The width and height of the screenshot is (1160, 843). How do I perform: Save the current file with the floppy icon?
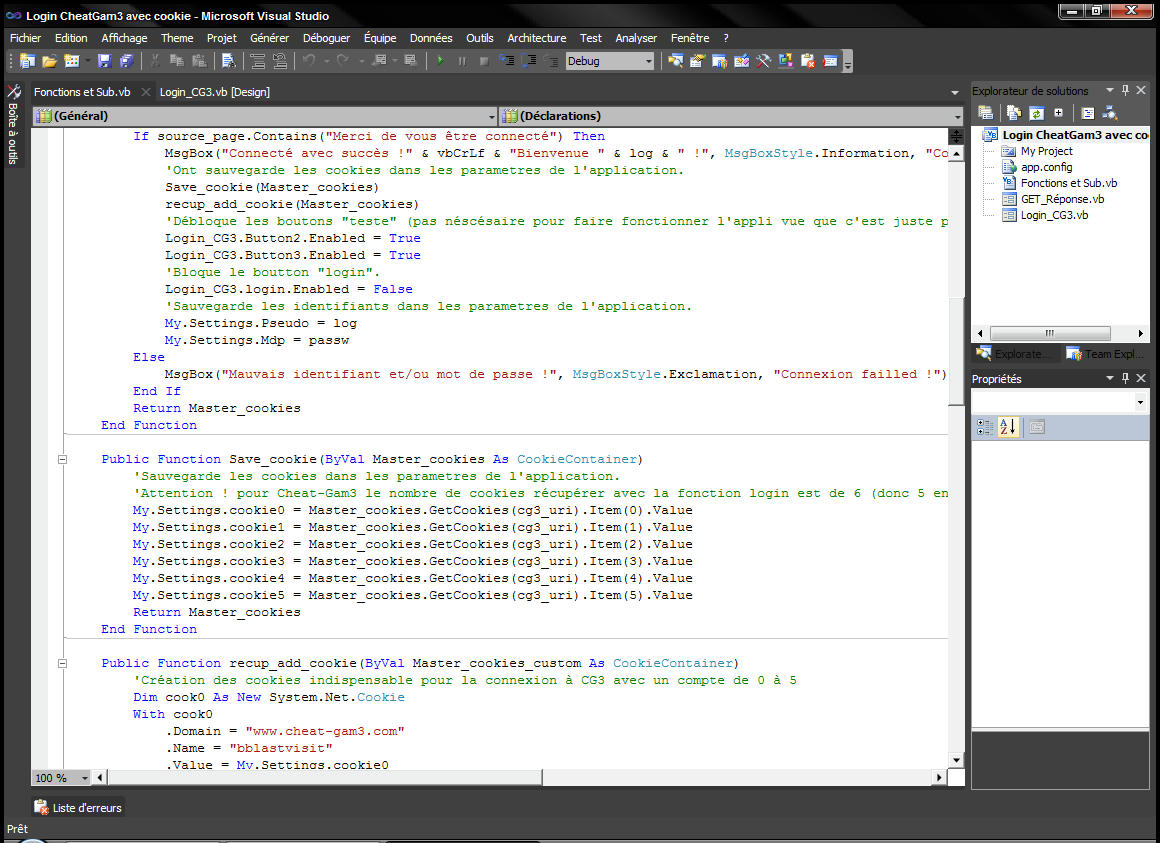[x=104, y=61]
